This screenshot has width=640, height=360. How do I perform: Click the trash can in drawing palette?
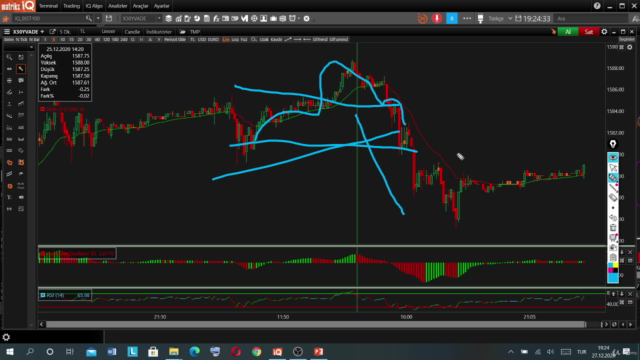pos(613,227)
